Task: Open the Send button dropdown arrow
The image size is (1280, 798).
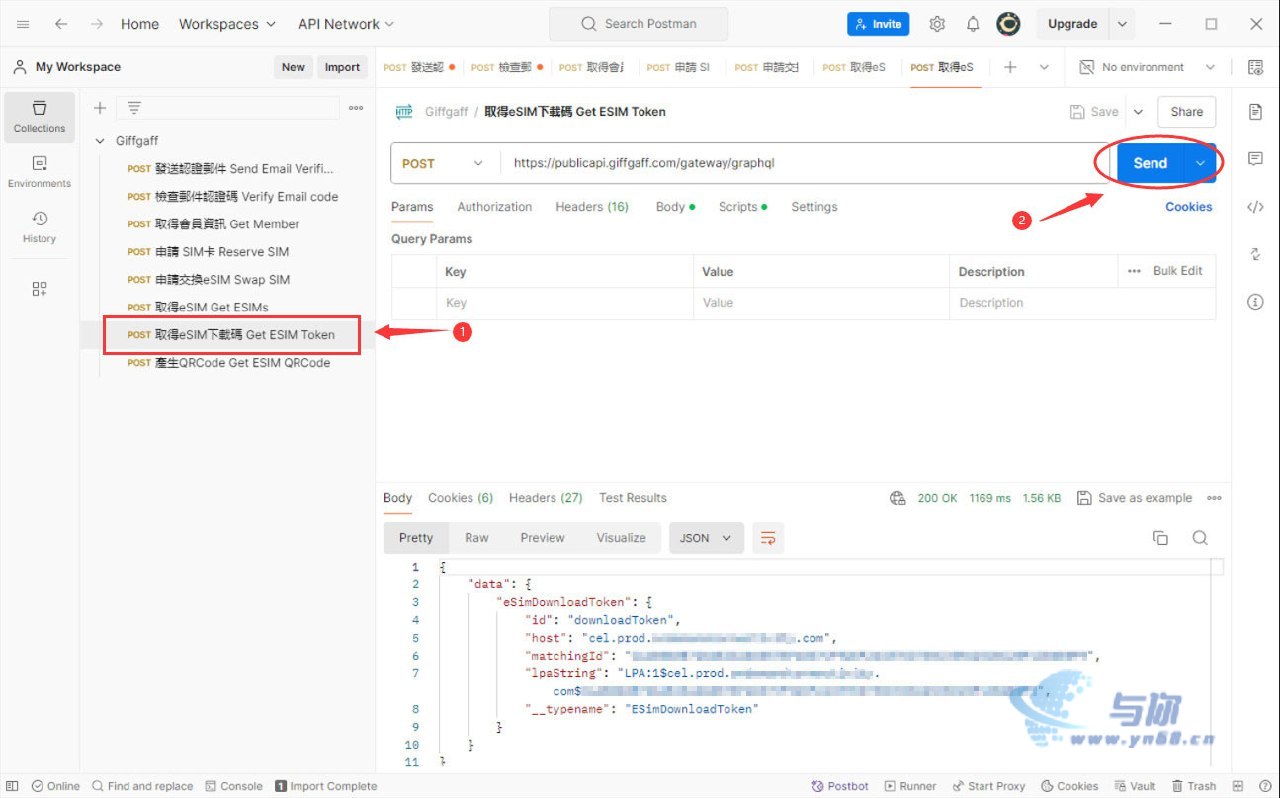Action: [x=1200, y=163]
